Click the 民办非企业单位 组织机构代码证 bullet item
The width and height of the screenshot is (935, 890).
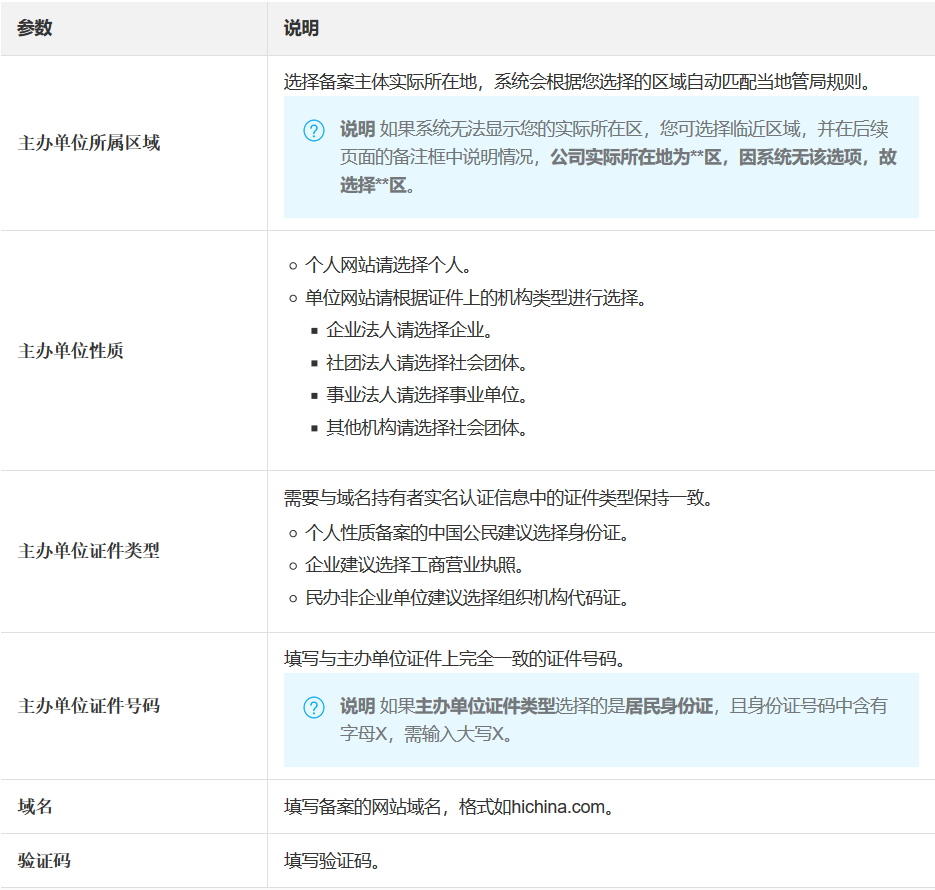pos(466,598)
